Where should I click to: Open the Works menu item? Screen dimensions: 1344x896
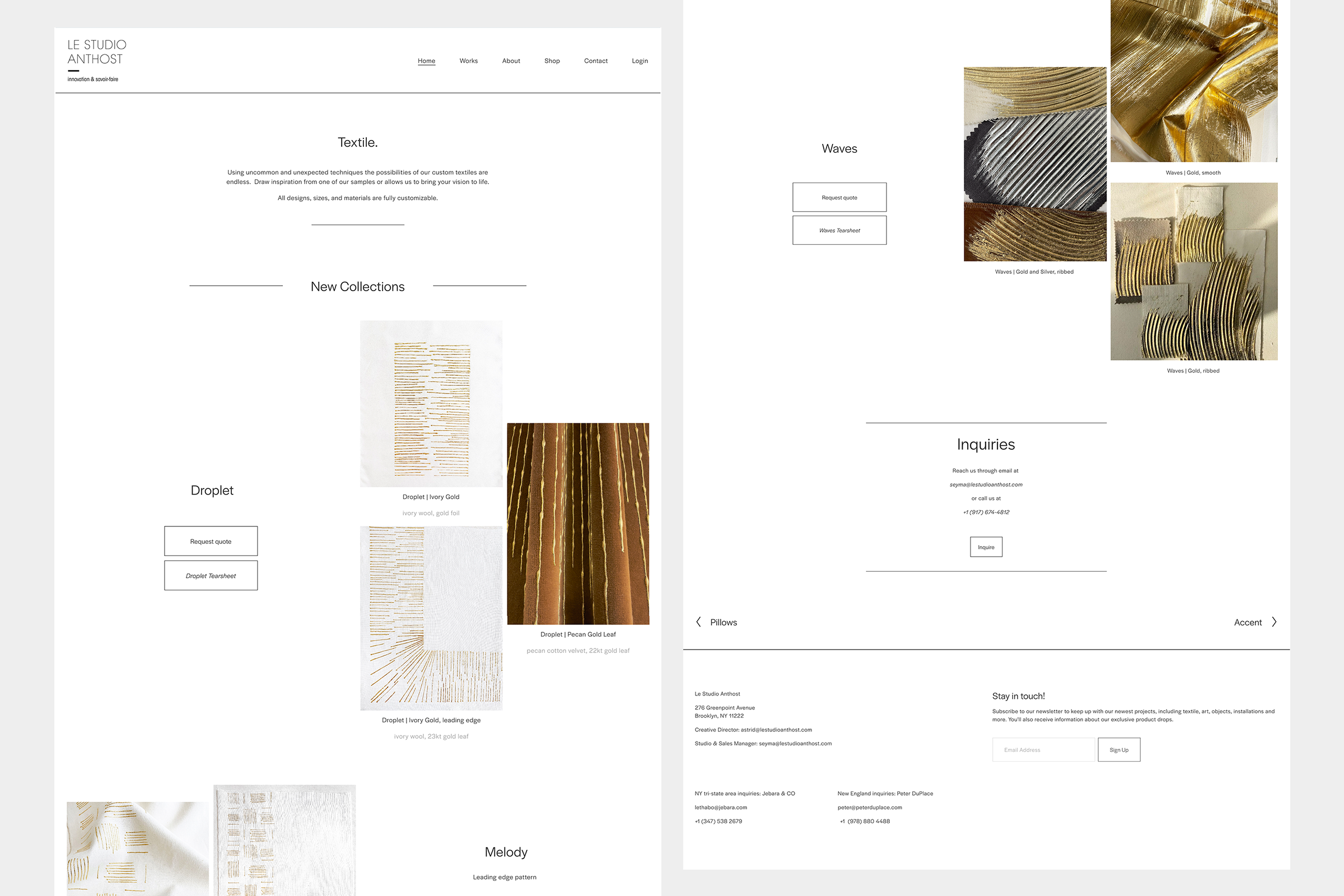pos(468,60)
